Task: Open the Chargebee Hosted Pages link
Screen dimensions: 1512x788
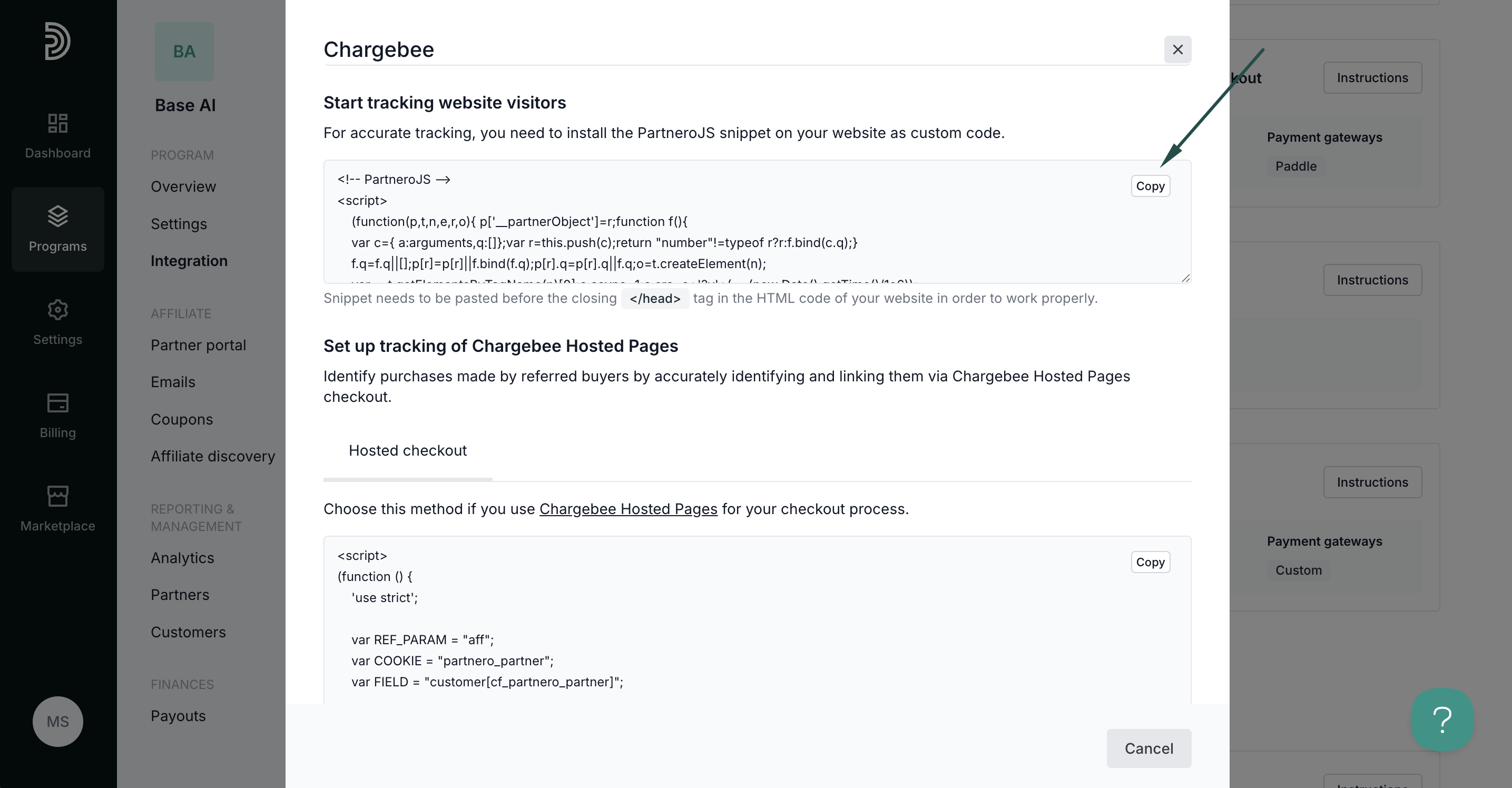Action: click(x=628, y=509)
